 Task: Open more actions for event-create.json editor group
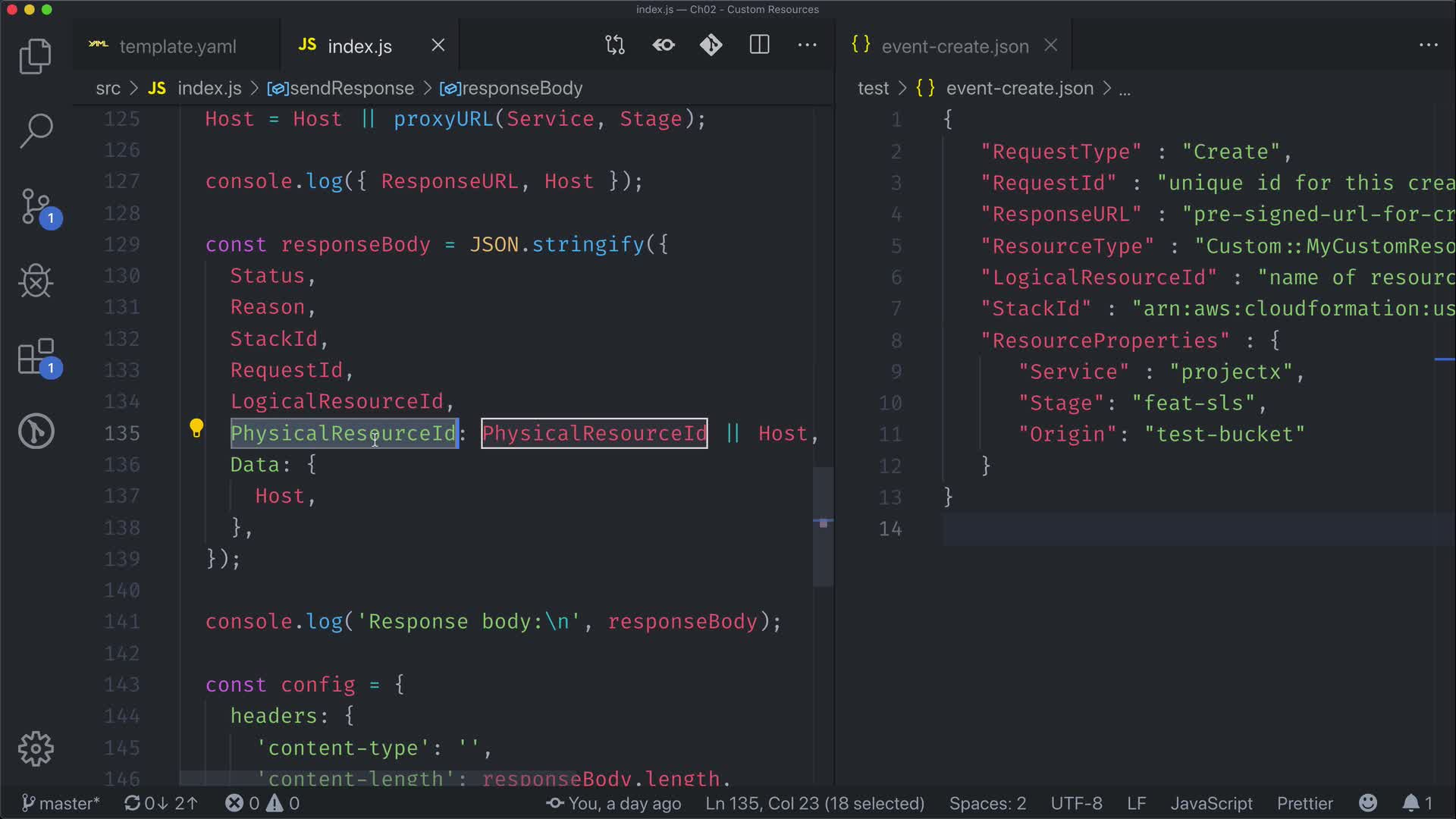(1428, 45)
